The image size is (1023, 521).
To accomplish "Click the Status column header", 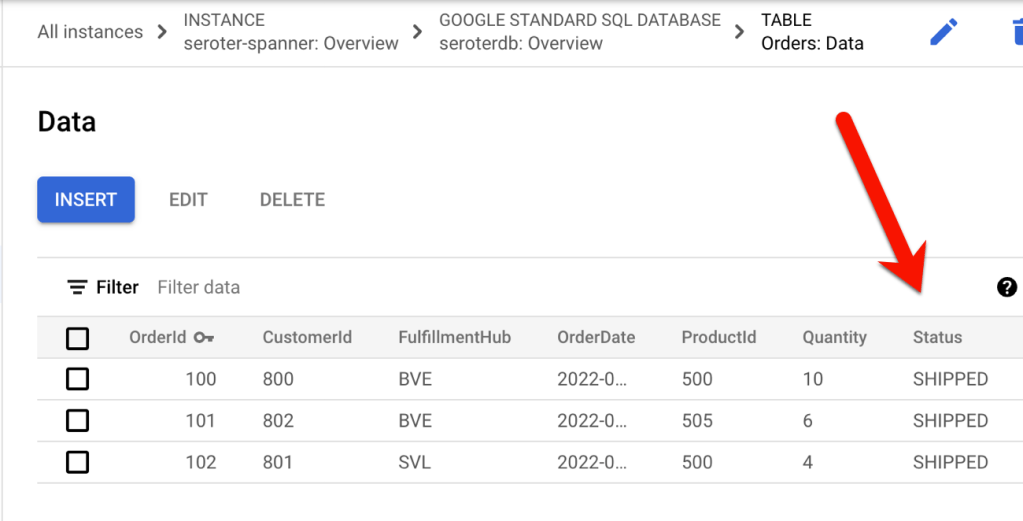I will click(x=937, y=338).
